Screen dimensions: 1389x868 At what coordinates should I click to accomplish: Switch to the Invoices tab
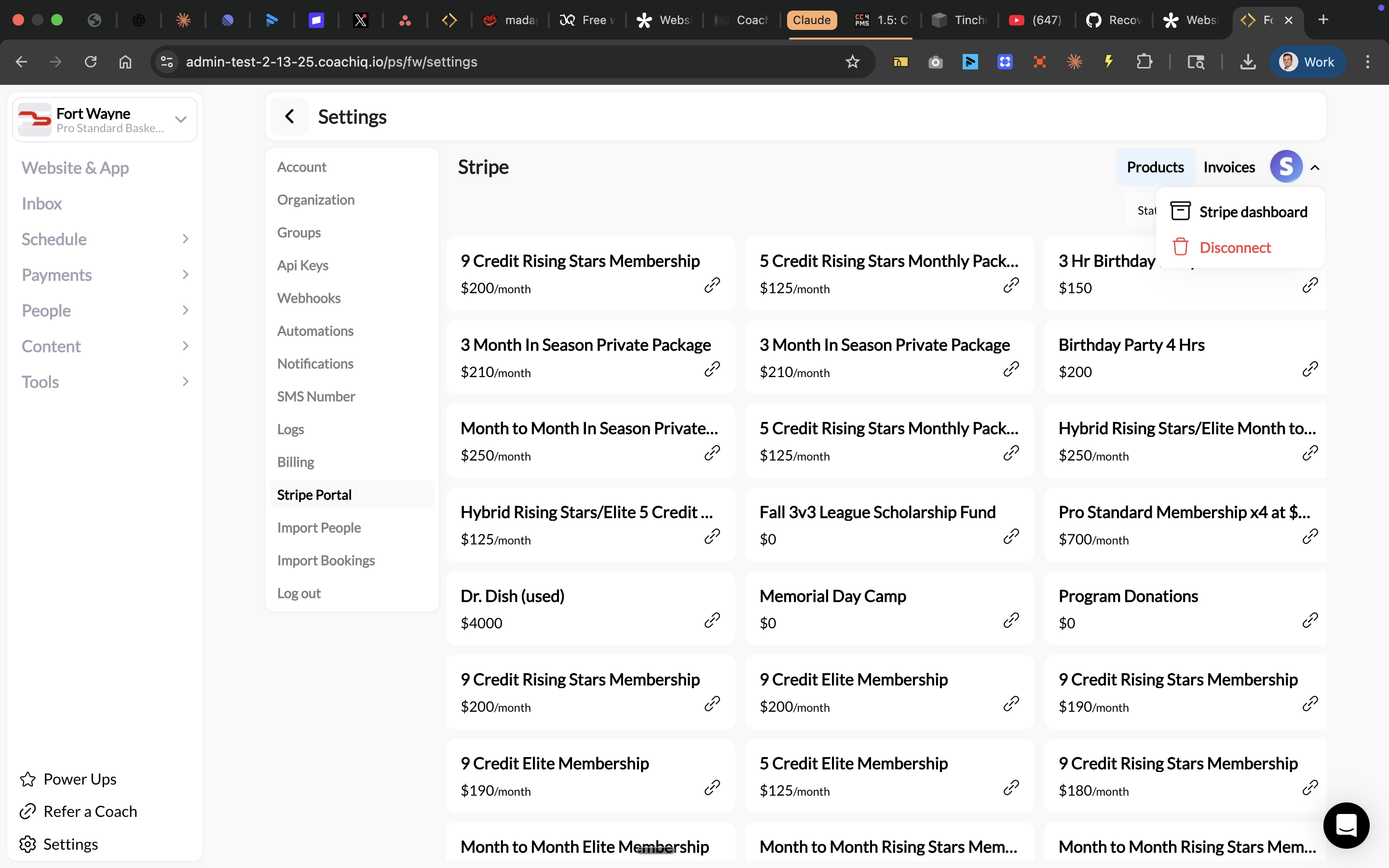coord(1229,166)
